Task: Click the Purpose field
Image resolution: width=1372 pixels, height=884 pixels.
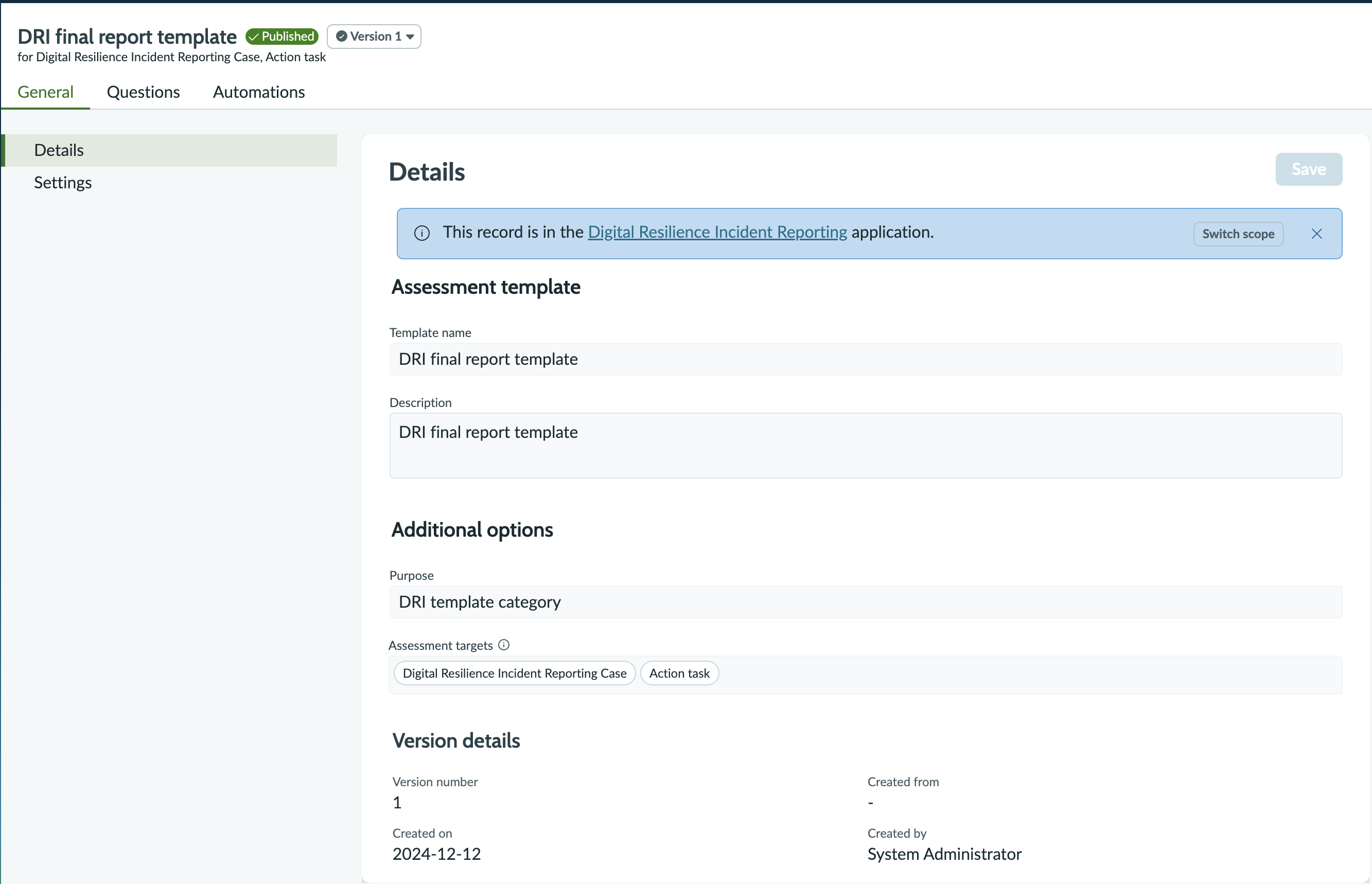Action: [866, 602]
